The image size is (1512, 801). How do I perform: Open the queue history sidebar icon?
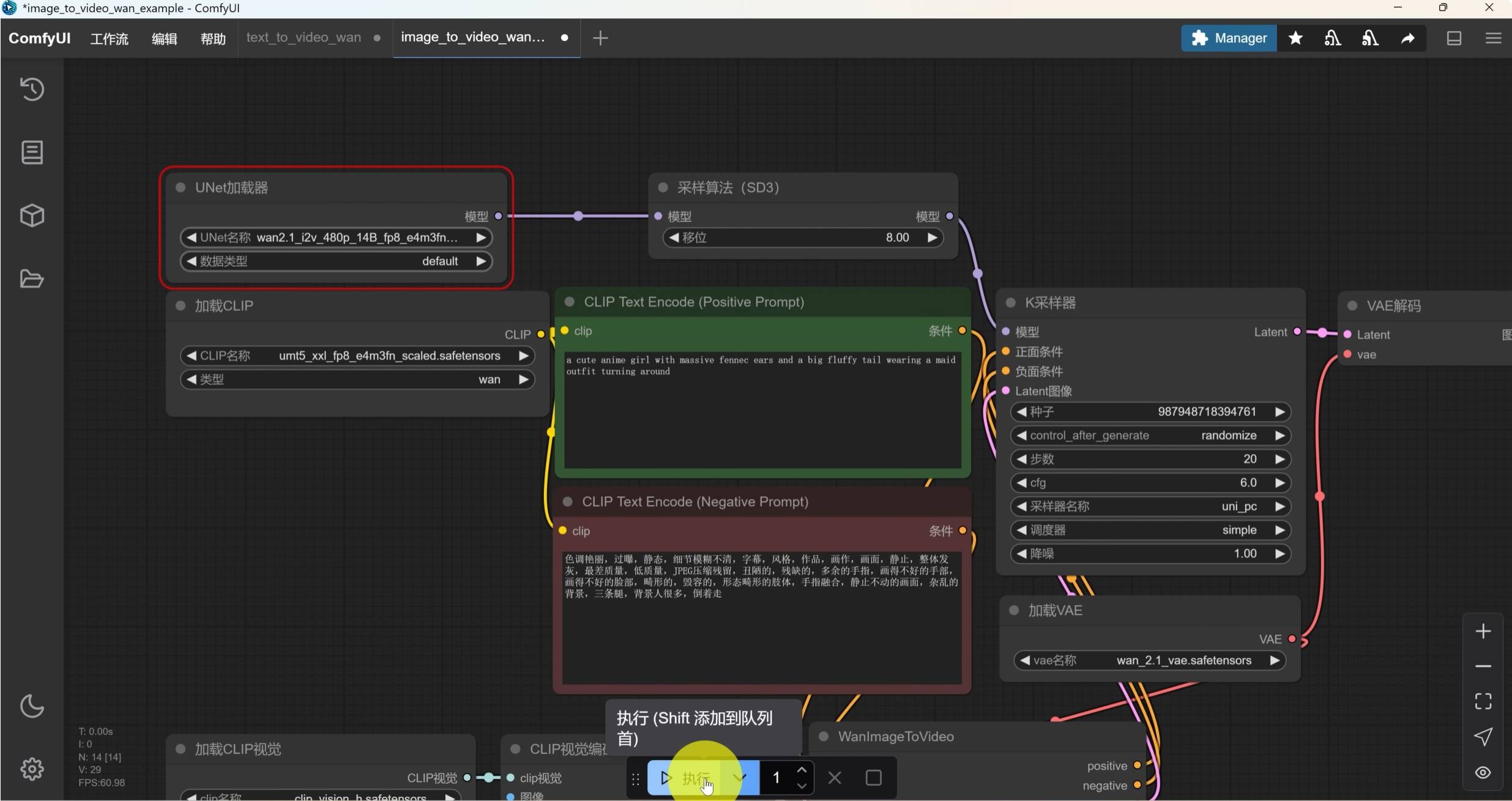[x=32, y=89]
